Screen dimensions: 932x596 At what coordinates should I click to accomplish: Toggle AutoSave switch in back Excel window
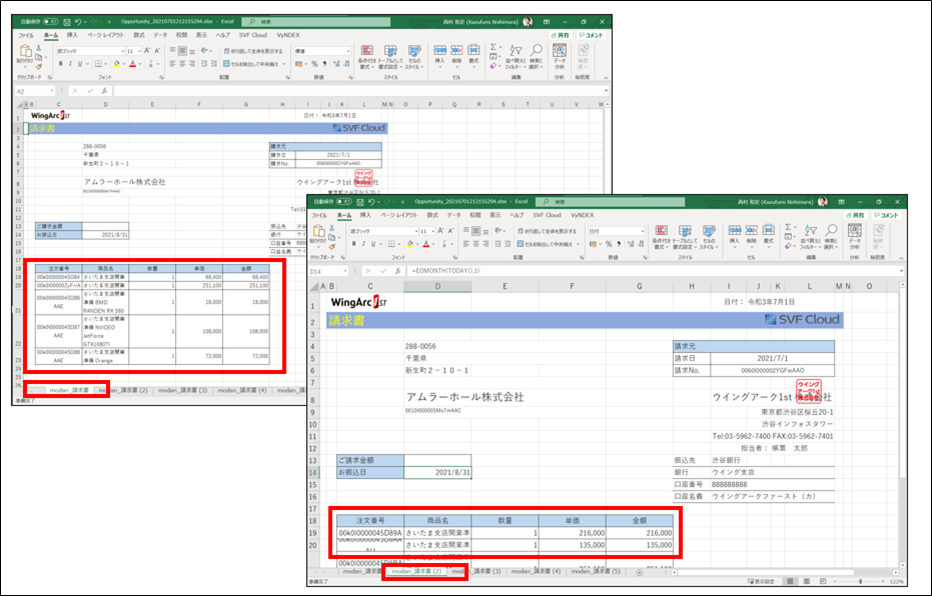pyautogui.click(x=51, y=22)
